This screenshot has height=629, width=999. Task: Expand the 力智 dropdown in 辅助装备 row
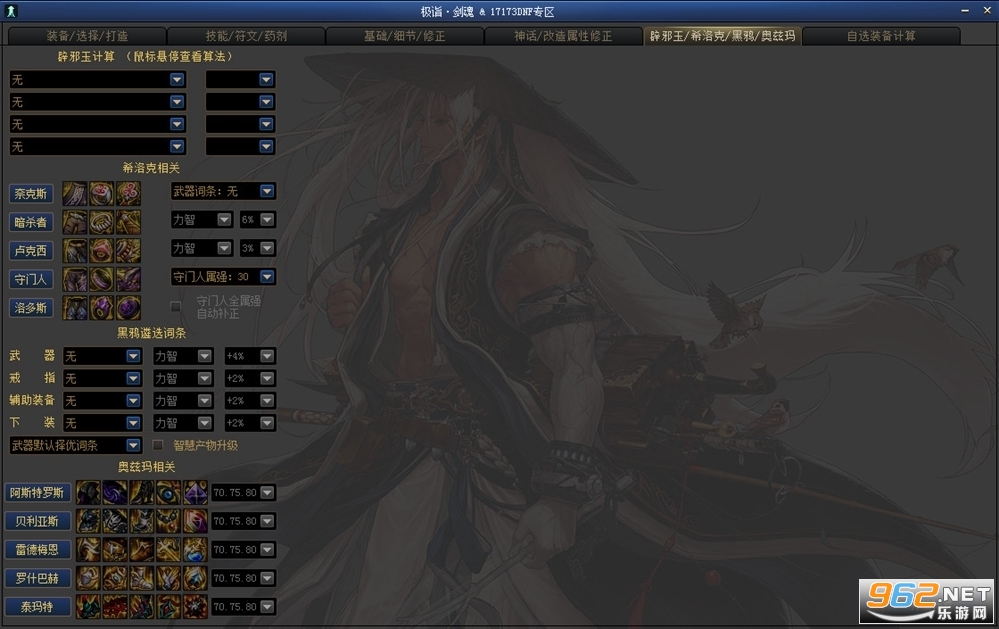tap(183, 400)
